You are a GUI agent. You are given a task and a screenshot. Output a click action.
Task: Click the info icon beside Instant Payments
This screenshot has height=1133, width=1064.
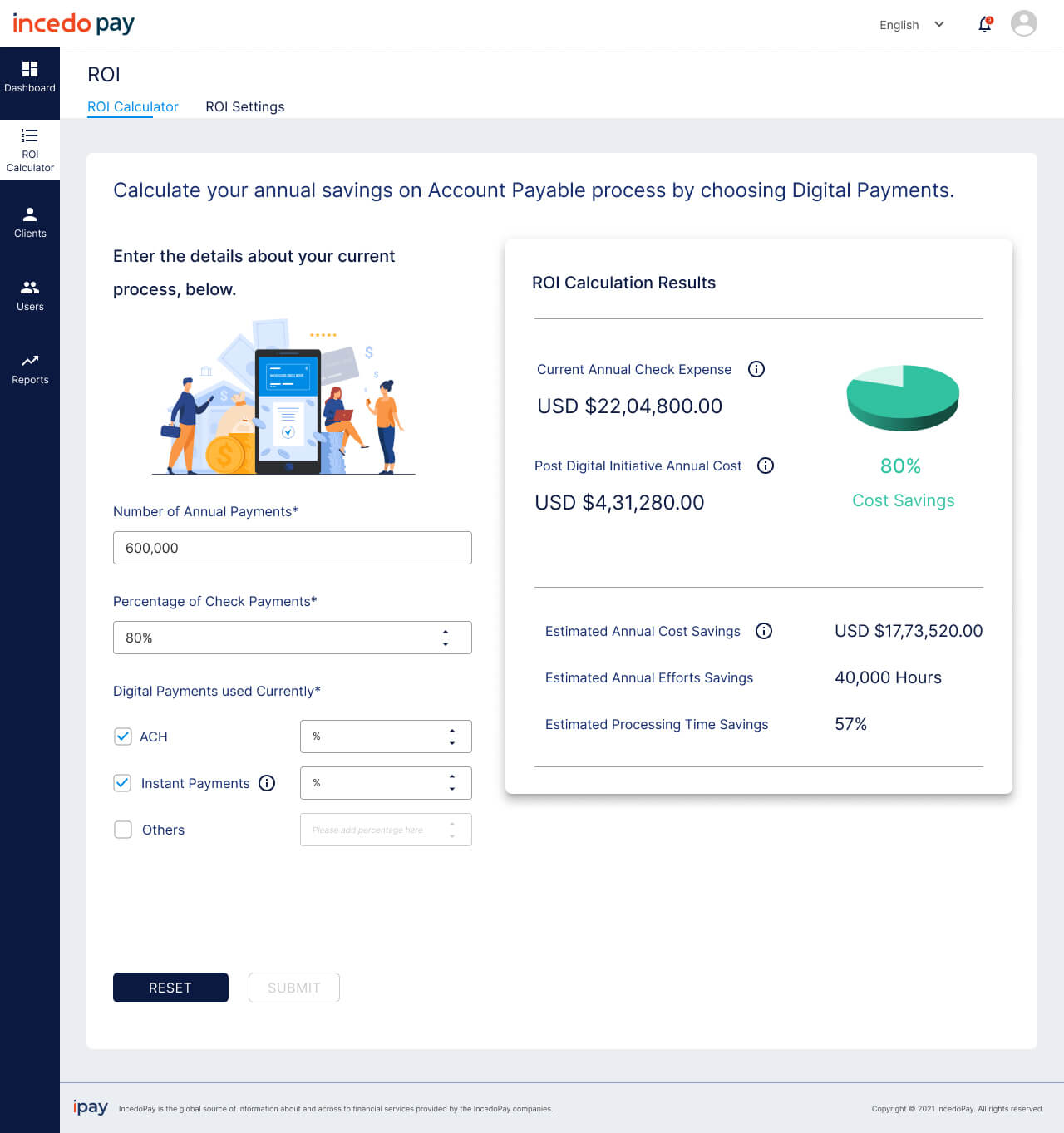pyautogui.click(x=267, y=783)
